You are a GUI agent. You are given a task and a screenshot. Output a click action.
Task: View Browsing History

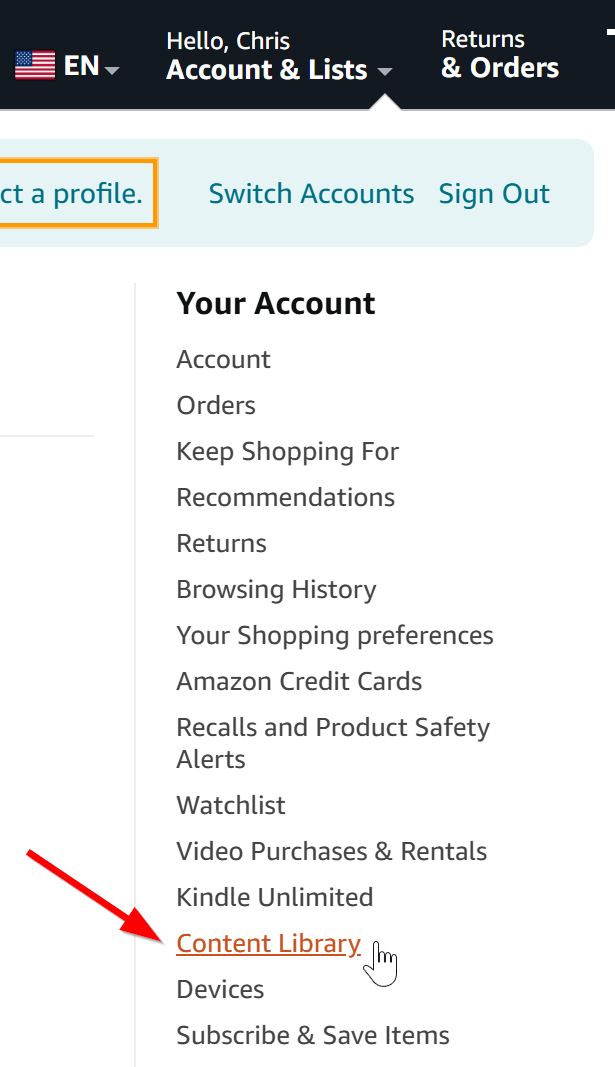tap(276, 589)
